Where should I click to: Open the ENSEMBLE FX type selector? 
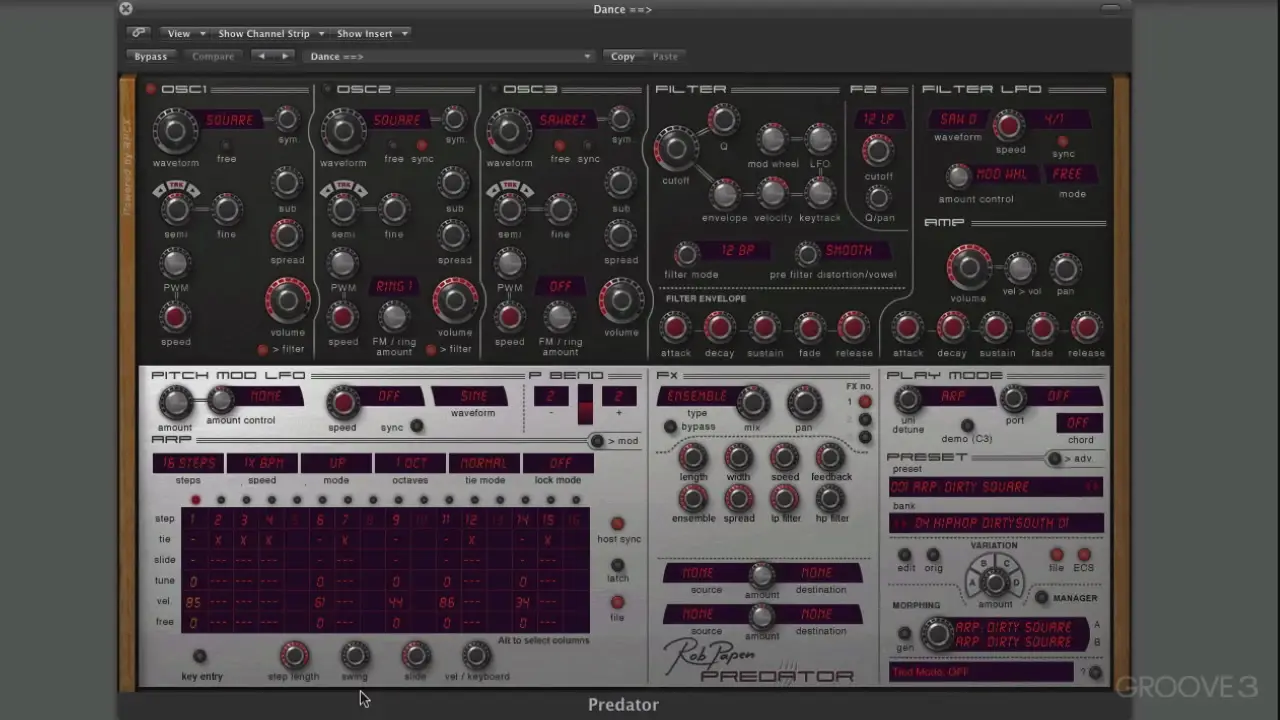(697, 396)
